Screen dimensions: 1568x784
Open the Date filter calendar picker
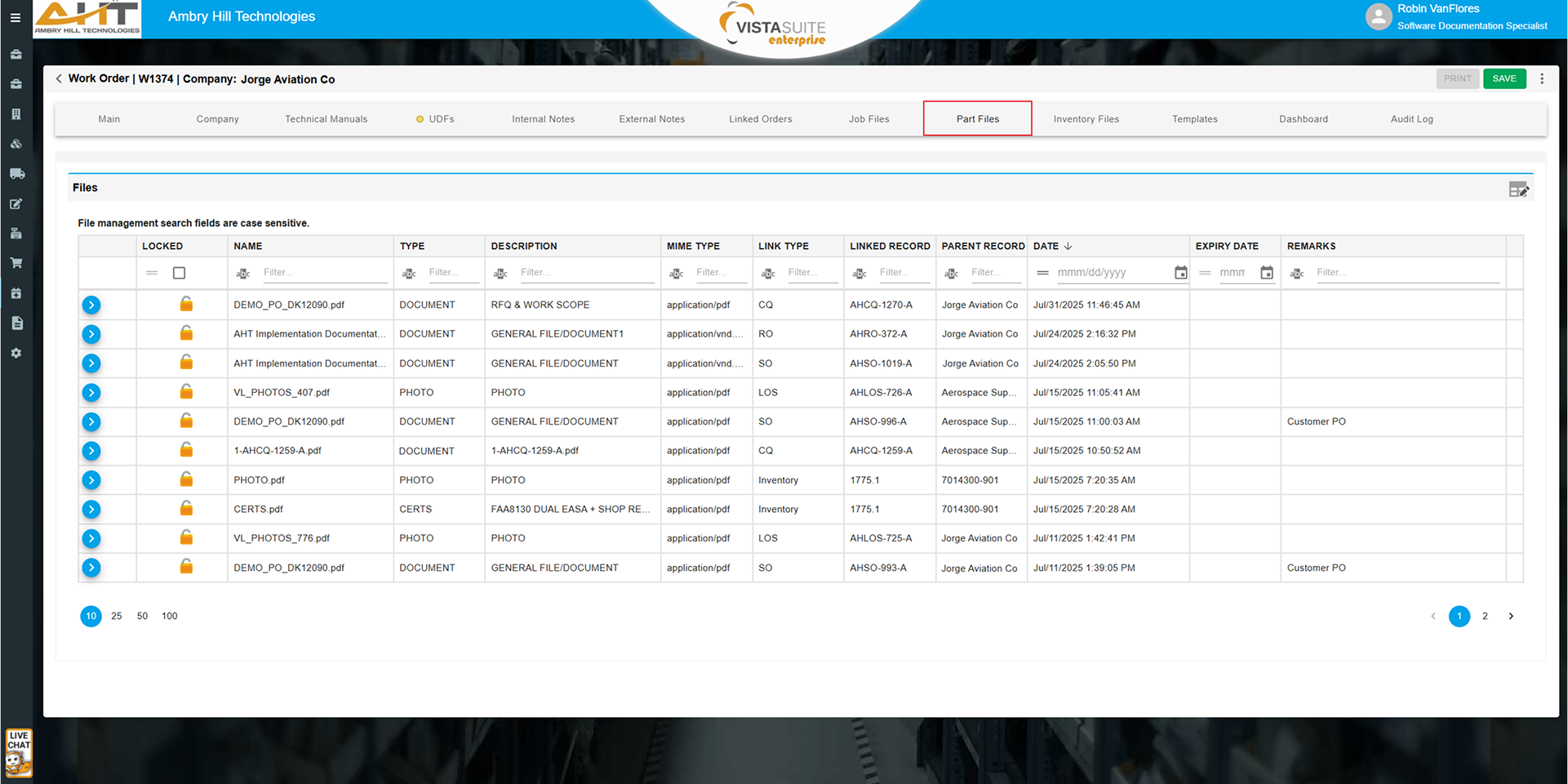tap(1180, 273)
